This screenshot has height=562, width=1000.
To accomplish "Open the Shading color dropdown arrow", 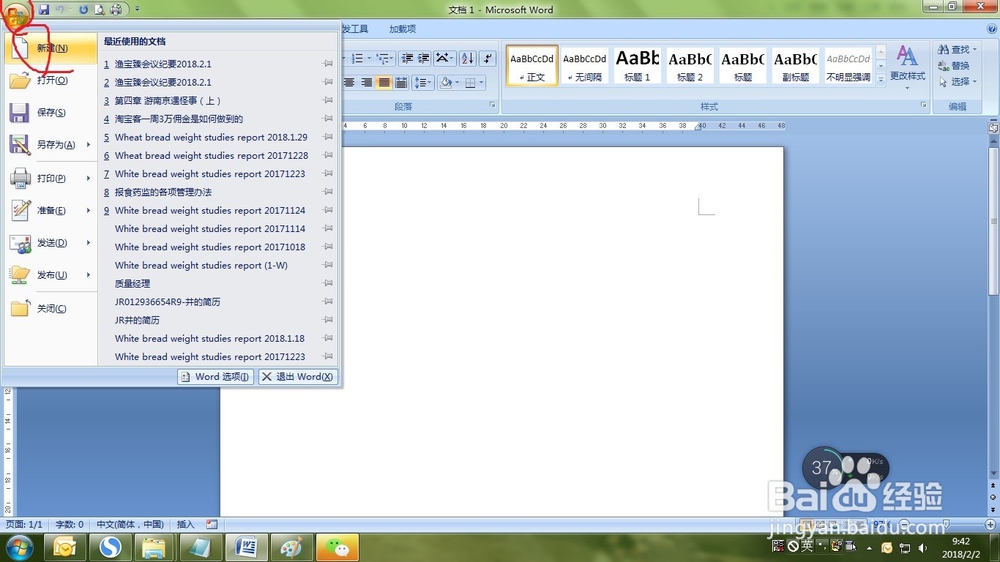I will (457, 82).
